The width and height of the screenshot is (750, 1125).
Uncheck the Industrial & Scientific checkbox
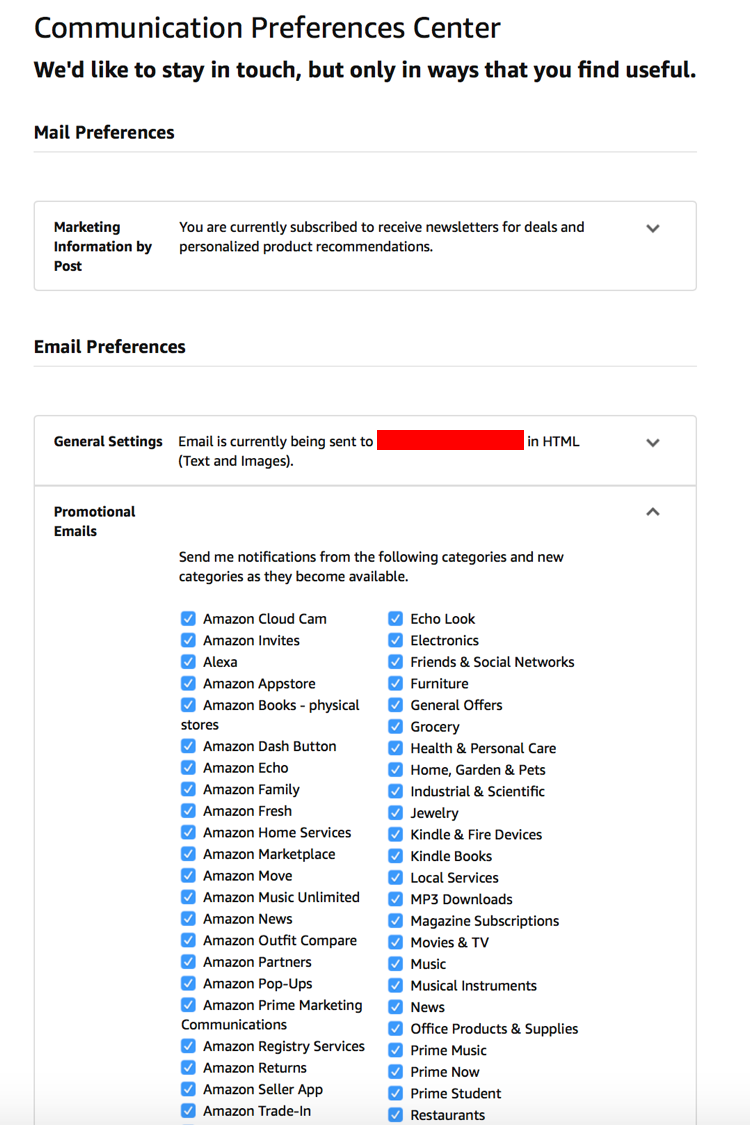395,791
